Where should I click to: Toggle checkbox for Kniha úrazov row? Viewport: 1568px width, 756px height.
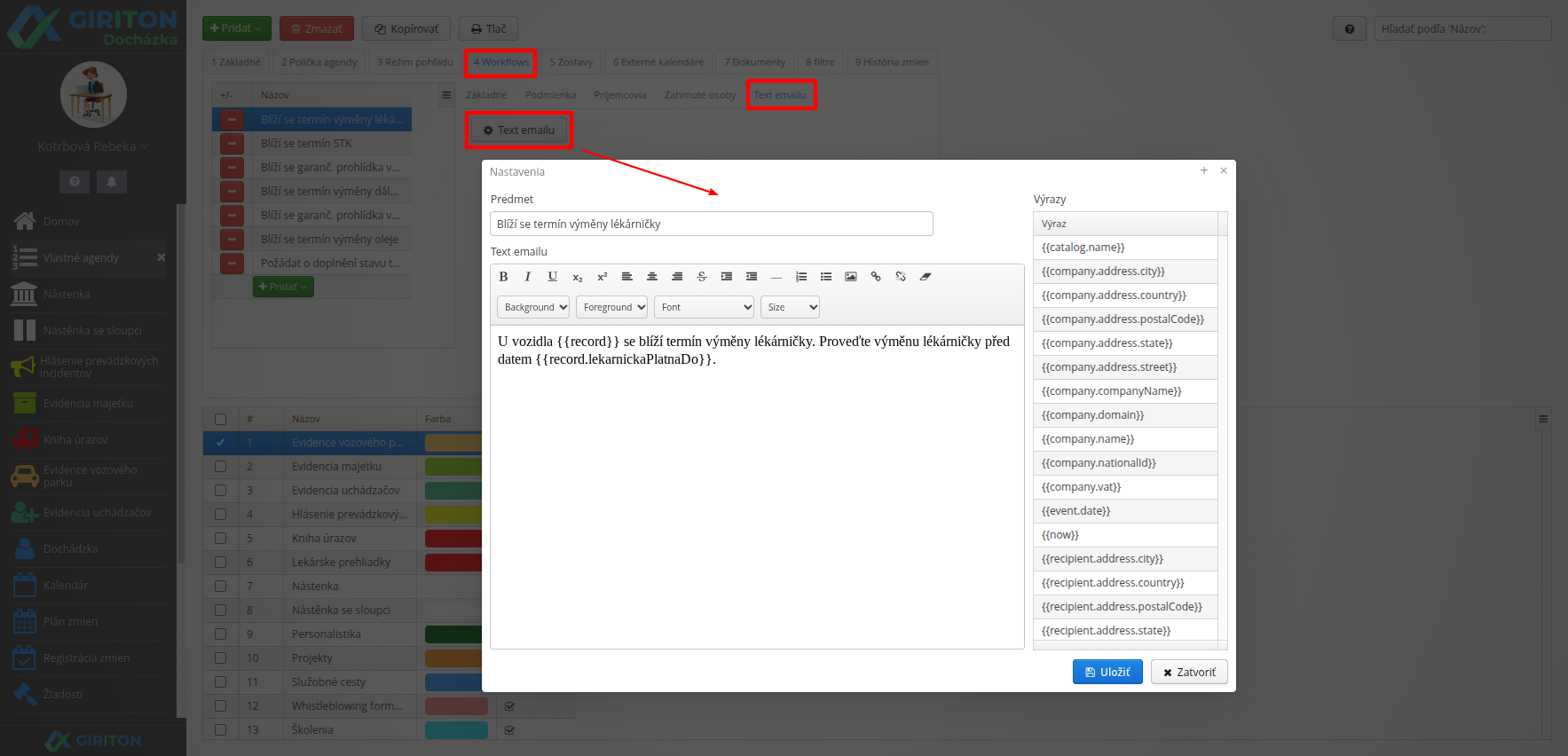tap(220, 538)
